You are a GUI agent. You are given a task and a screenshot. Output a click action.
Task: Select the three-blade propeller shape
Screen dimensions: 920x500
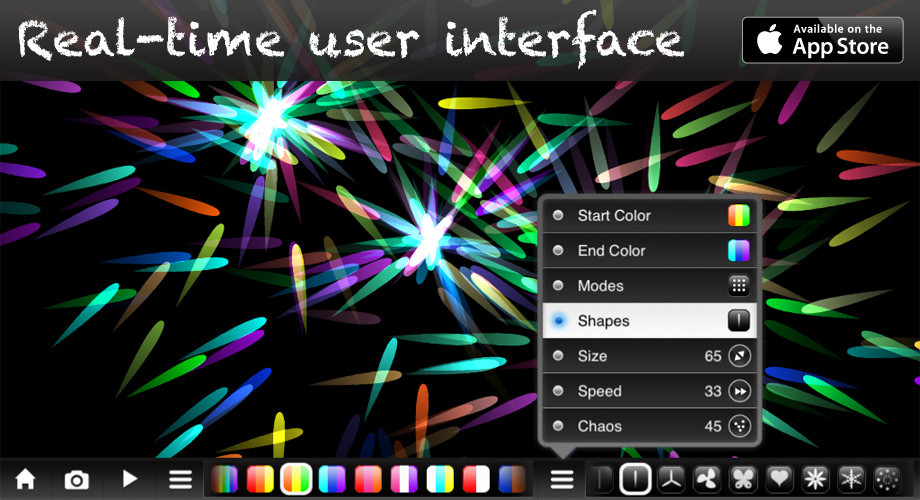(x=671, y=479)
